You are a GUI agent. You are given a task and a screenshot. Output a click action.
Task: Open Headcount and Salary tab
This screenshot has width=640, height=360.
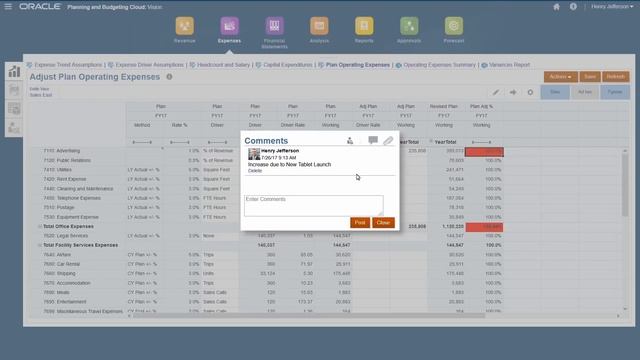[x=223, y=65]
